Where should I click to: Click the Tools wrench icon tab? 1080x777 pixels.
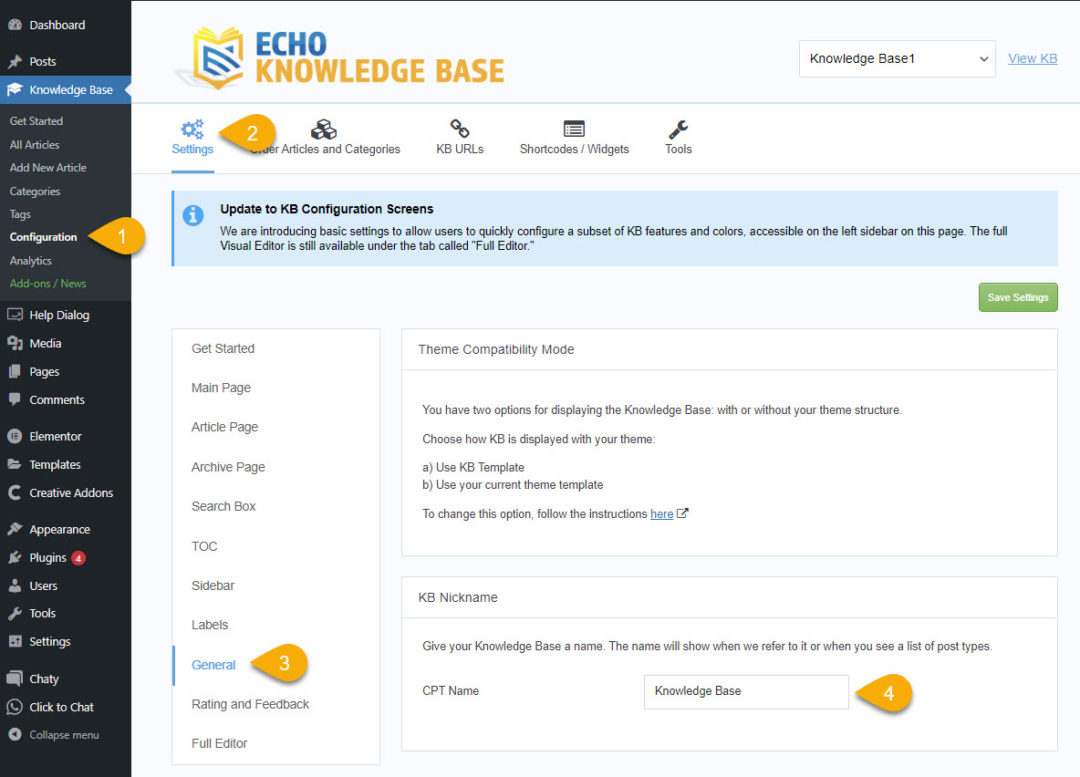[x=678, y=129]
